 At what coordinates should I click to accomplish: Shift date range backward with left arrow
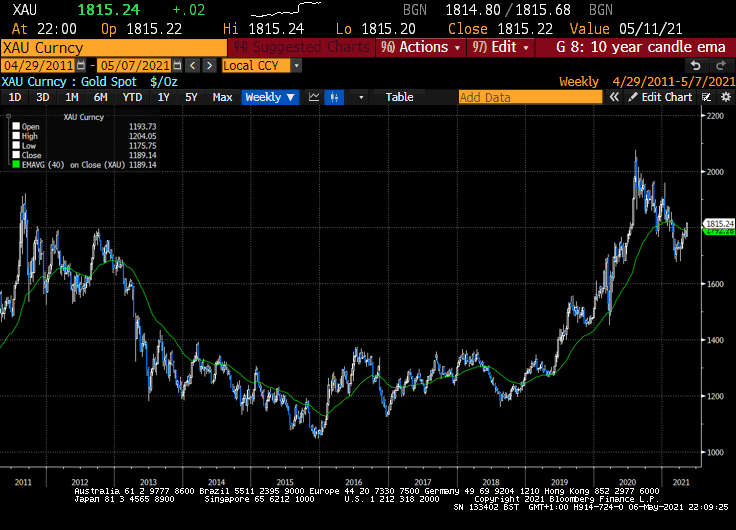tap(192, 66)
